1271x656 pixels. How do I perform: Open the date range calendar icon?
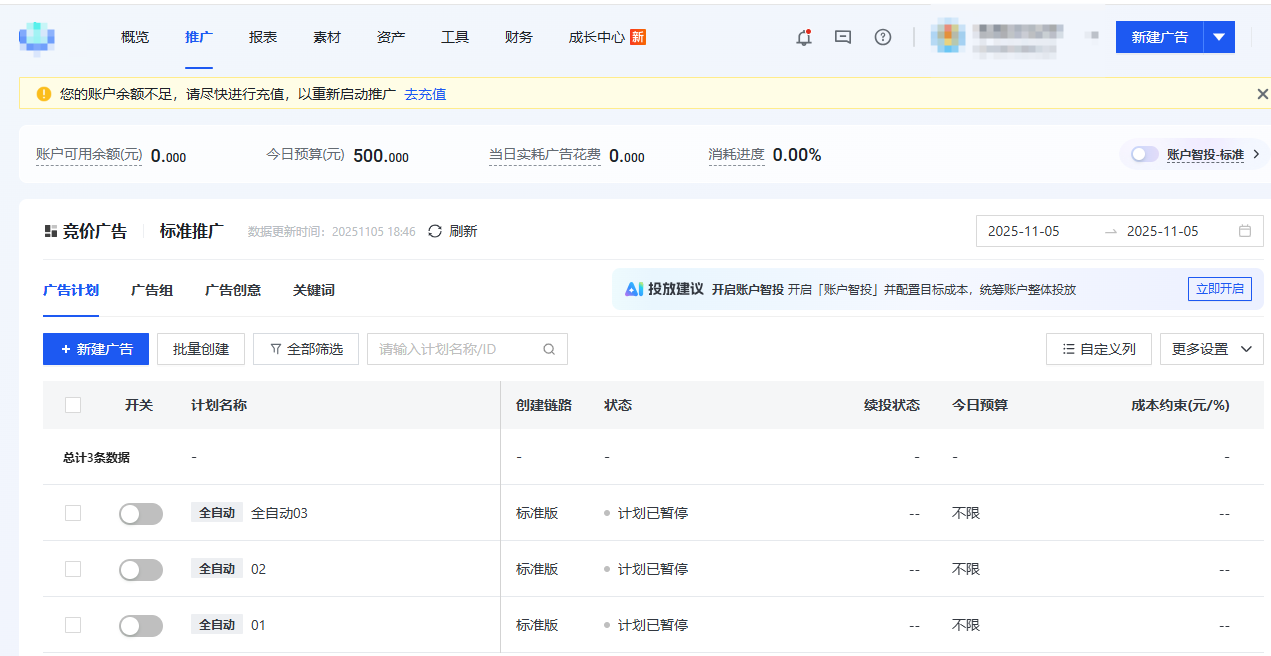pos(1245,231)
